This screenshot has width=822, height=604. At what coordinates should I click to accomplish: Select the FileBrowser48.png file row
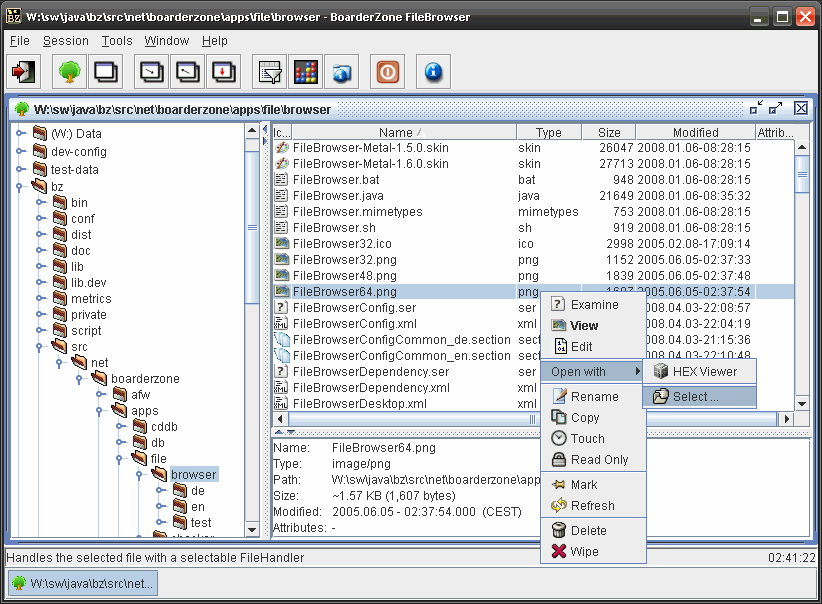pyautogui.click(x=534, y=276)
